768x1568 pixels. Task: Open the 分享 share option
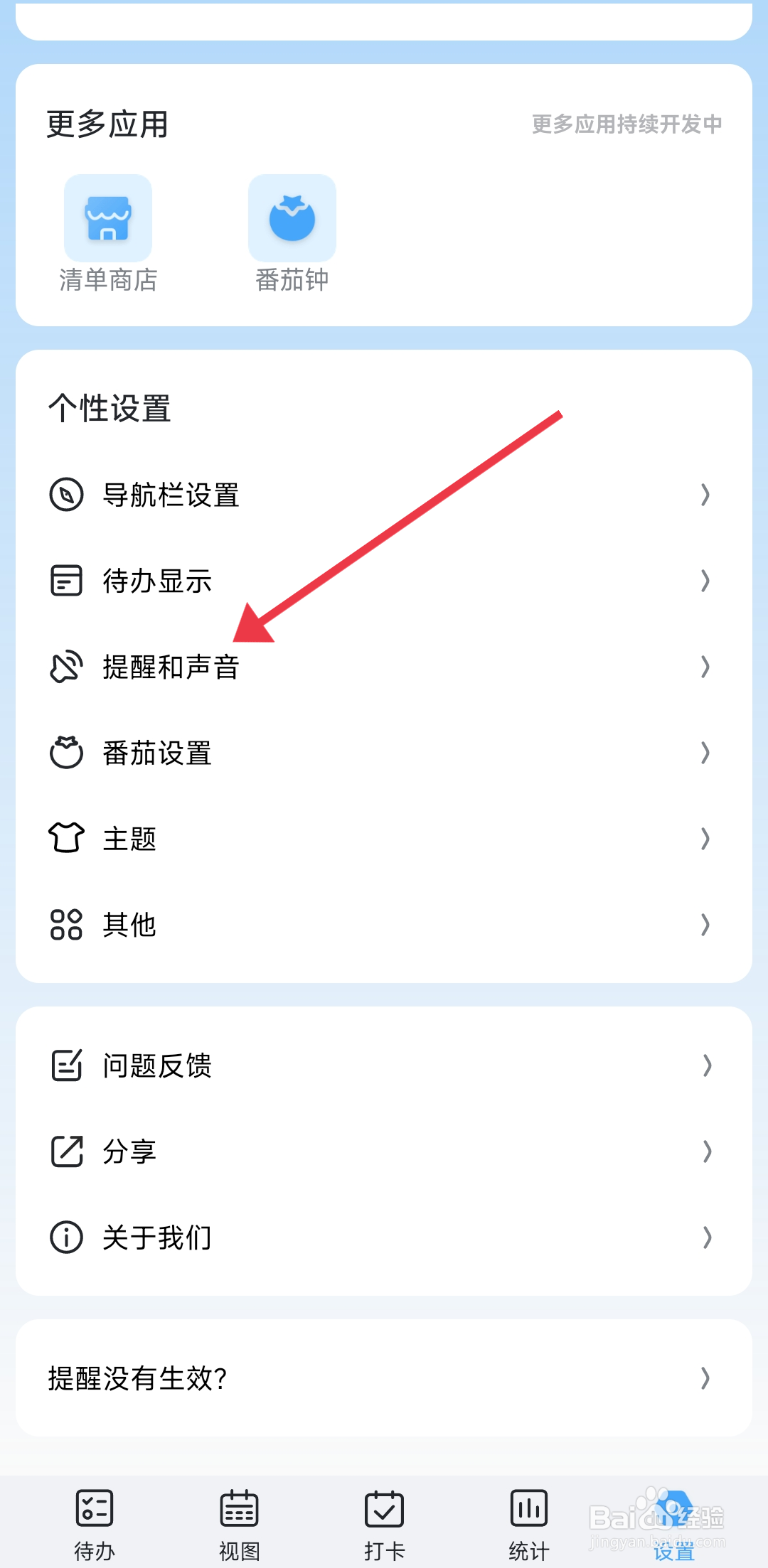[384, 1151]
